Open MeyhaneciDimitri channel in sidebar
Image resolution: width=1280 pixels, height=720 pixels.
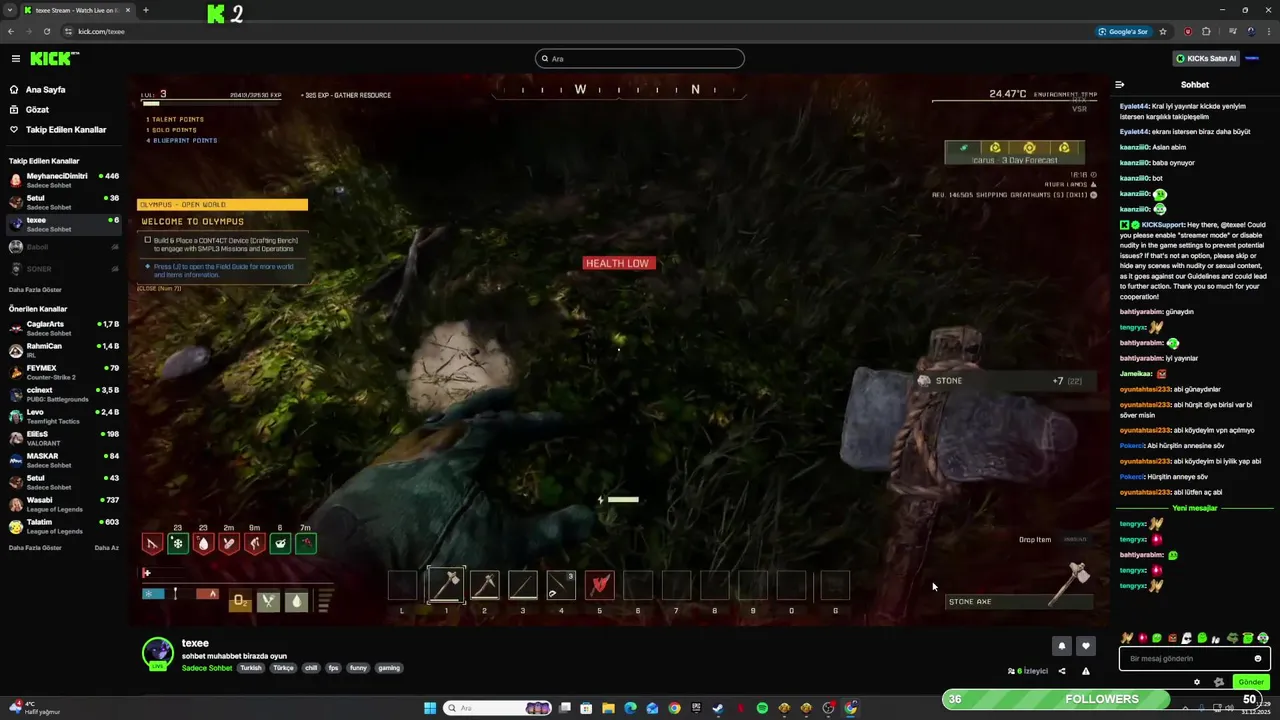pyautogui.click(x=64, y=180)
